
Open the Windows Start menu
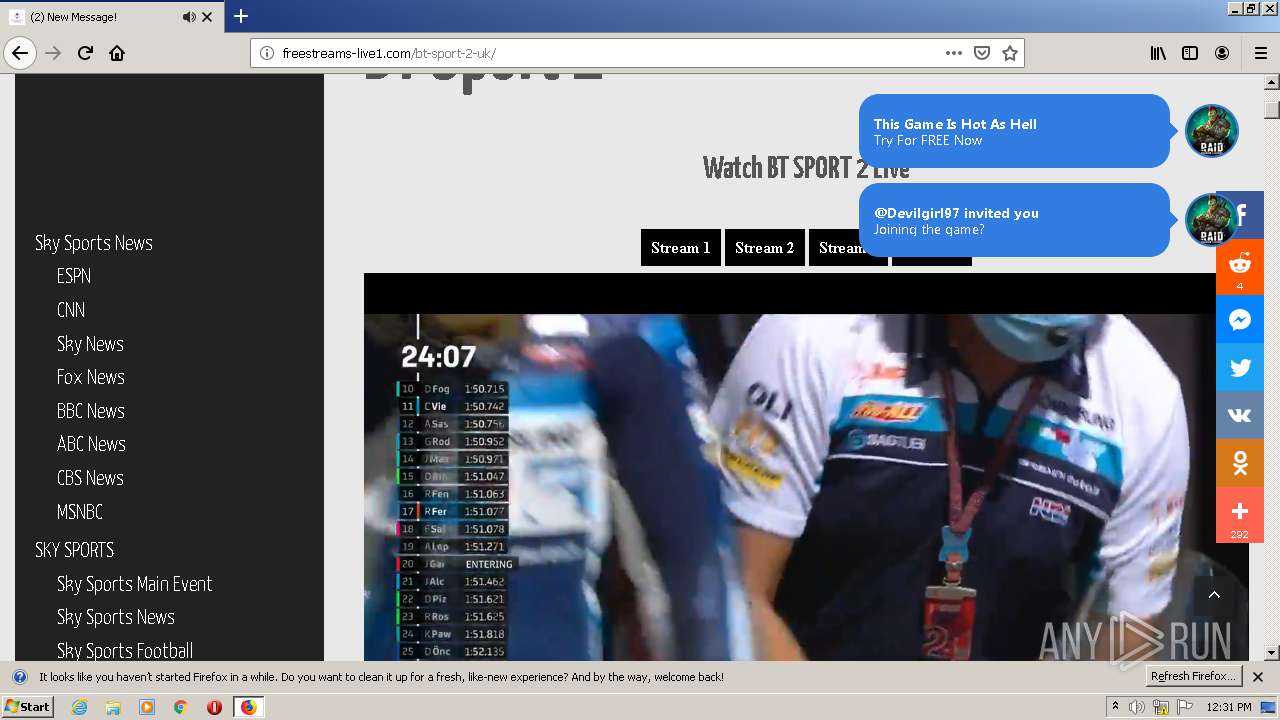[27, 707]
